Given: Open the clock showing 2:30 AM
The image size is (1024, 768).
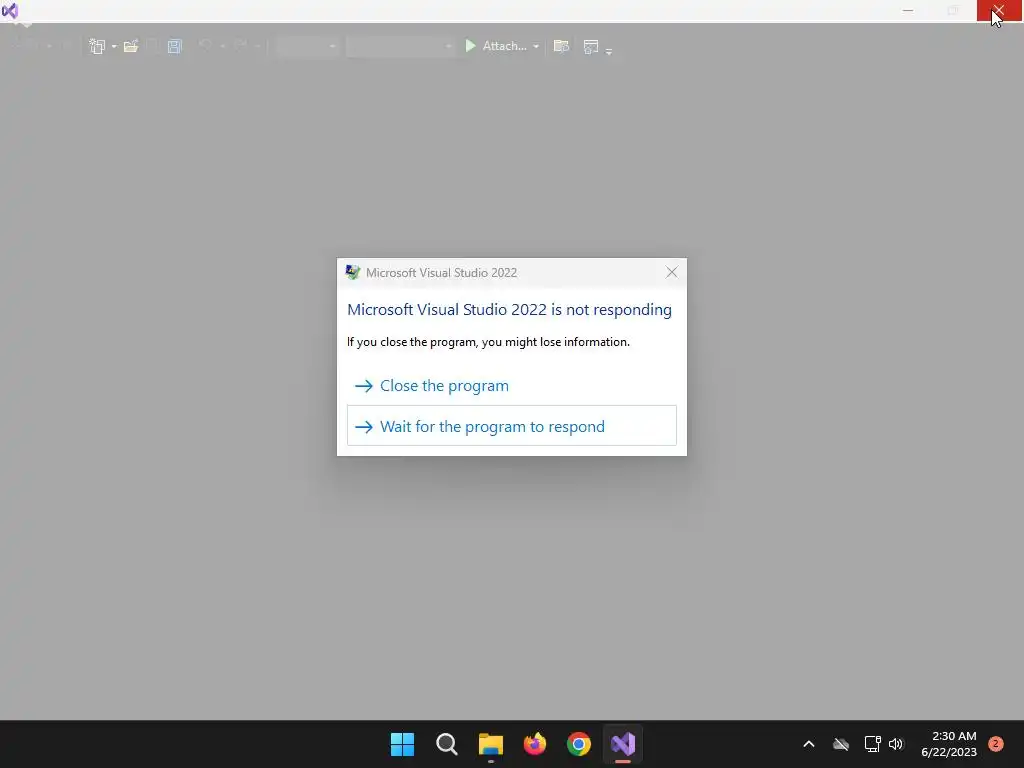Looking at the screenshot, I should pyautogui.click(x=949, y=744).
